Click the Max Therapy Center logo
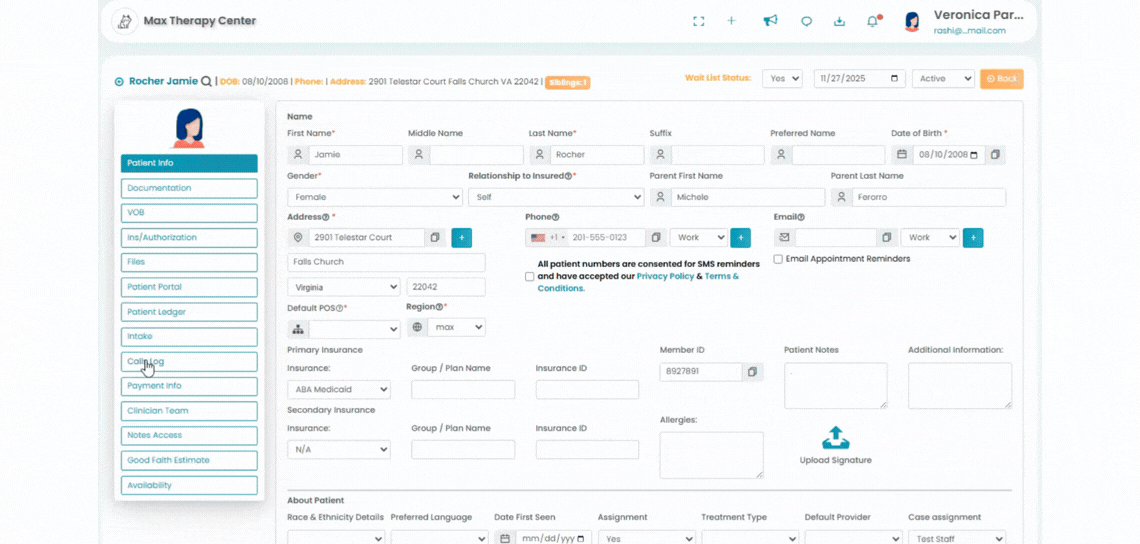 [124, 21]
